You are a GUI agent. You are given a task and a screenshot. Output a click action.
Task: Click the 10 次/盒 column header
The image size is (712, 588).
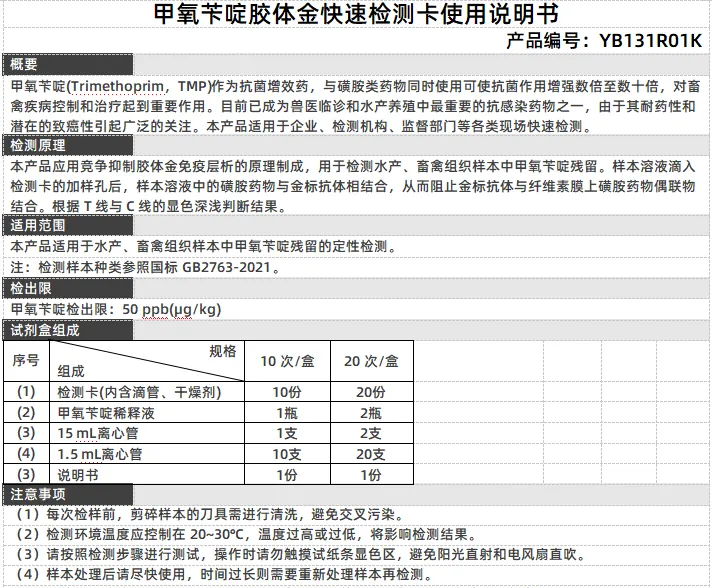point(287,361)
